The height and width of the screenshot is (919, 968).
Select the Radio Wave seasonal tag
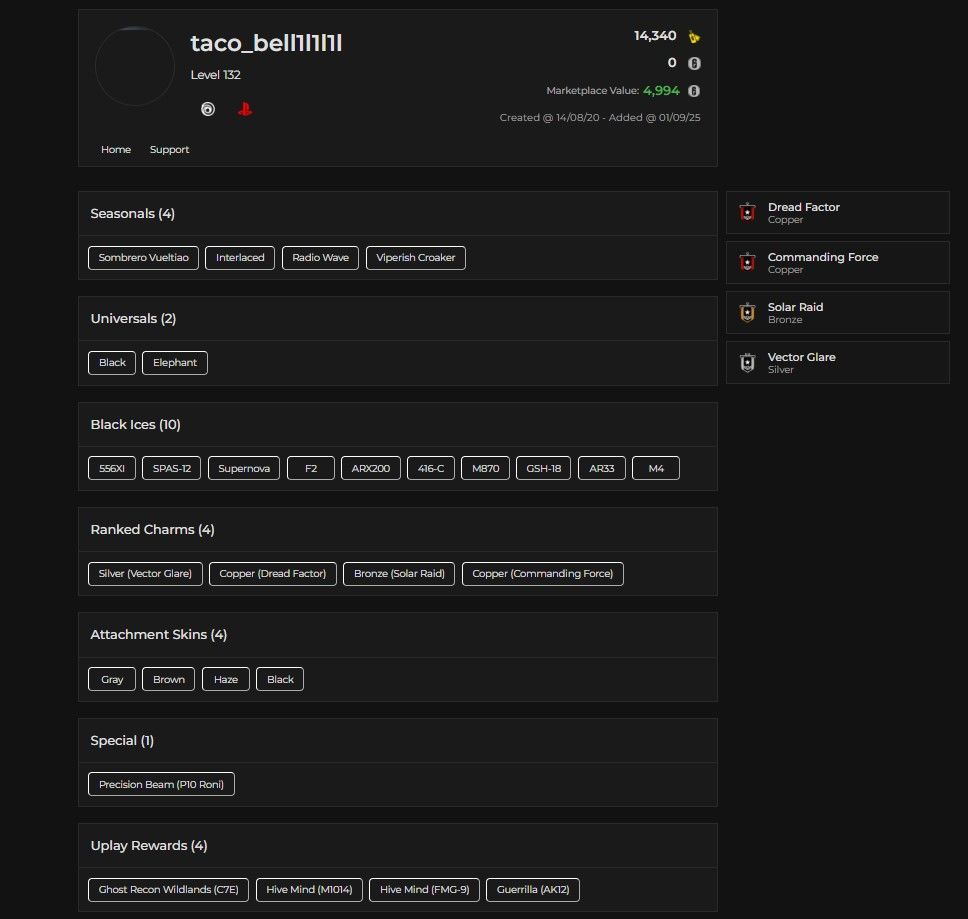tap(320, 258)
